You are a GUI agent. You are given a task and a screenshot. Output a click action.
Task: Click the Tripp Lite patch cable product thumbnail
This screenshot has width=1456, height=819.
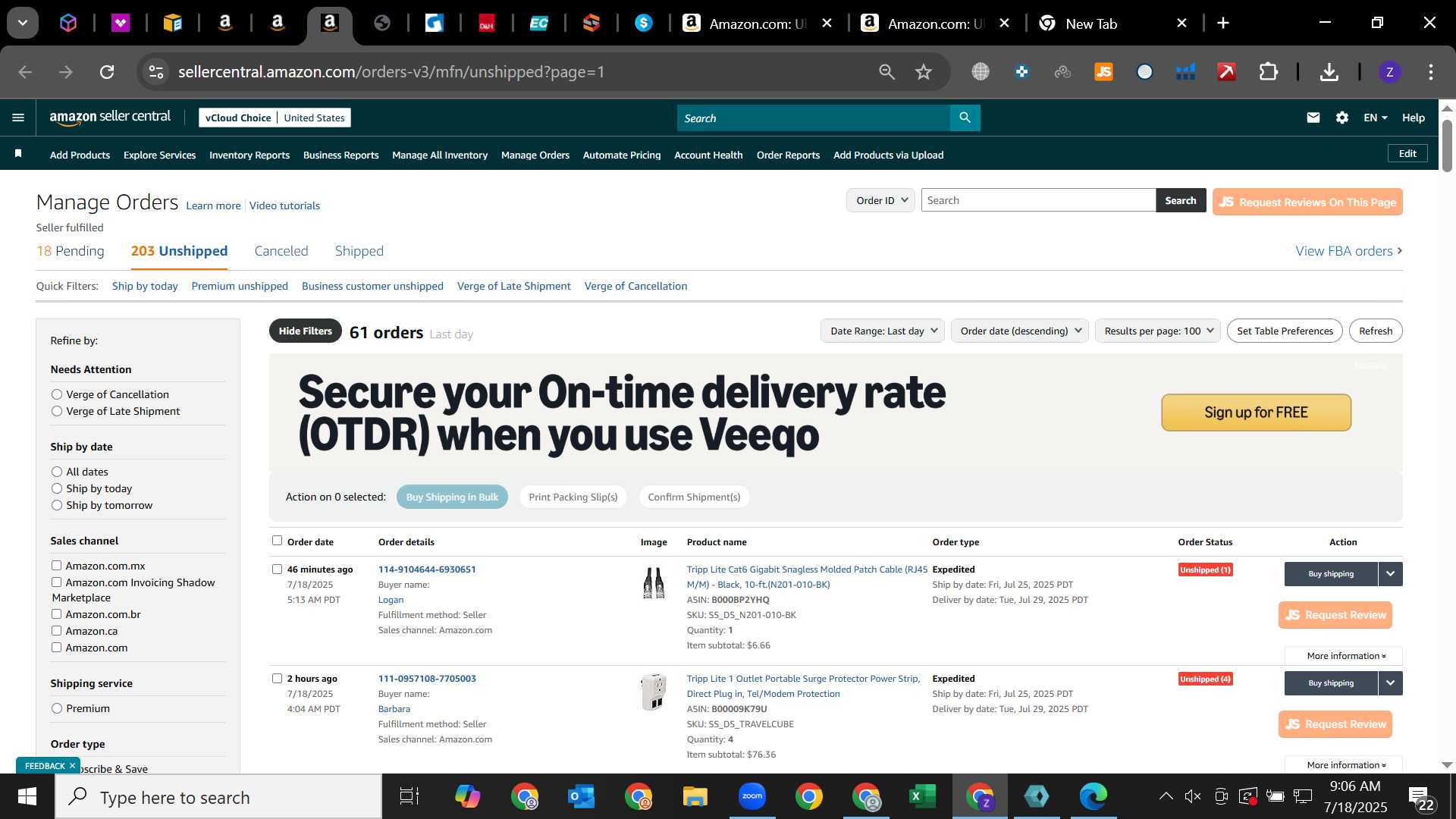(x=654, y=584)
